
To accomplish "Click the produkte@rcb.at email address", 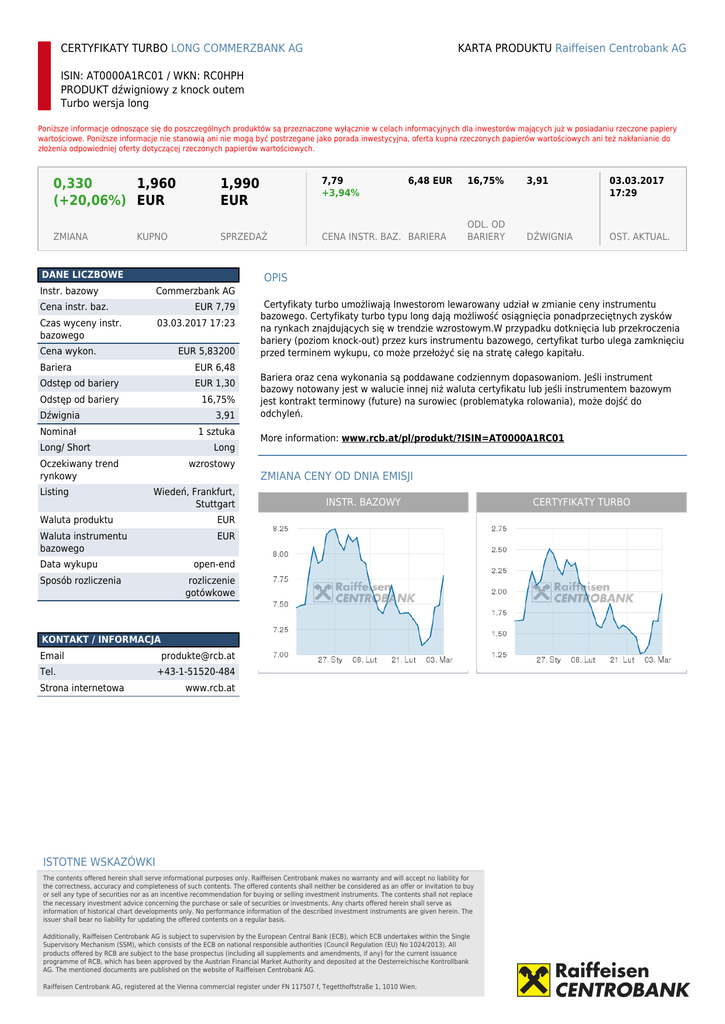I will [x=198, y=656].
